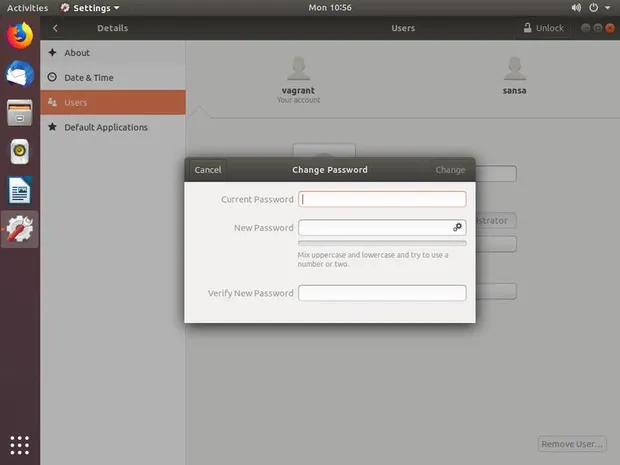The image size is (620, 465).
Task: Click the back arrow in Details header
Action: click(x=55, y=28)
